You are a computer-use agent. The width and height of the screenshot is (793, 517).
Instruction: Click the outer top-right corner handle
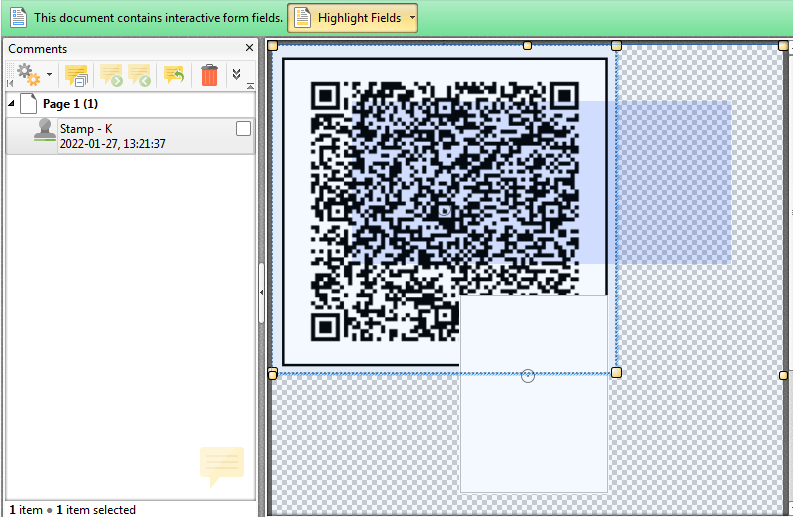coord(783,46)
